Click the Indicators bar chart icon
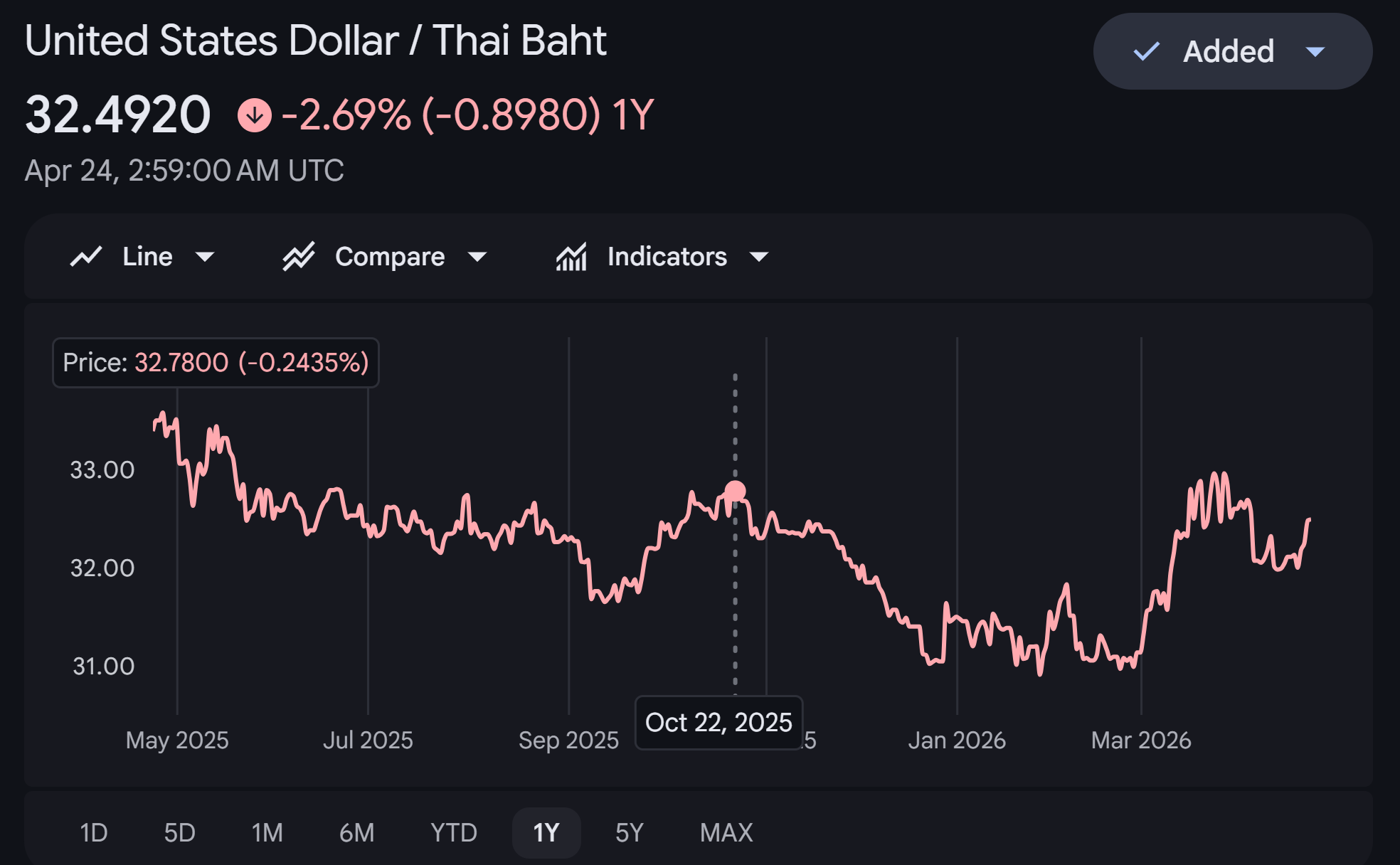This screenshot has height=865, width=1400. pyautogui.click(x=571, y=257)
